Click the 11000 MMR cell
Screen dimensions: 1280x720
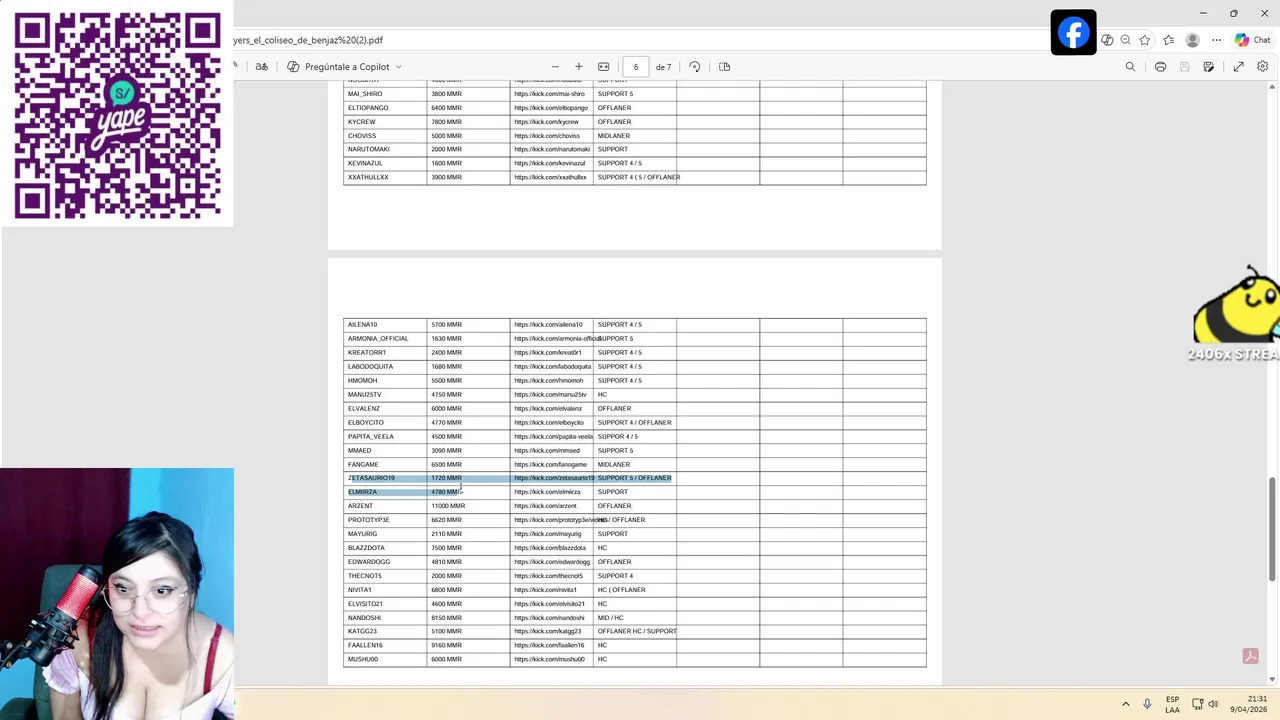pyautogui.click(x=448, y=506)
